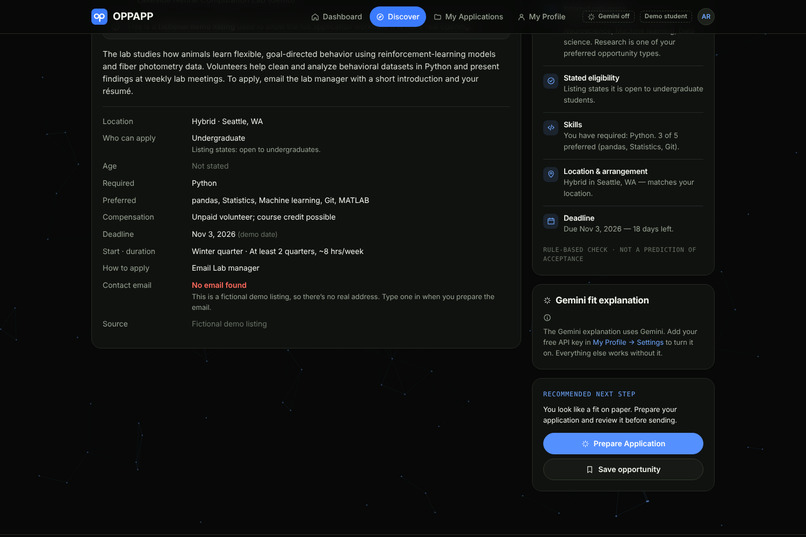Click the 'Not stated' age value
This screenshot has width=806, height=537.
coord(210,166)
